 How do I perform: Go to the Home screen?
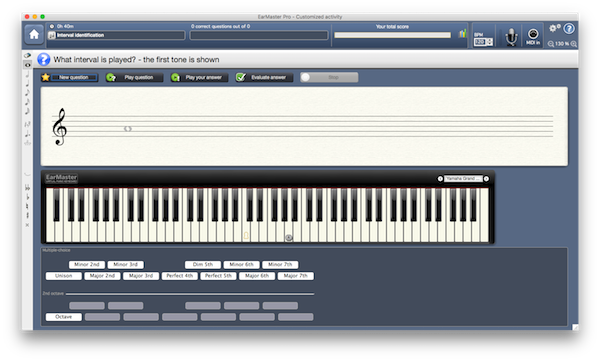(34, 35)
